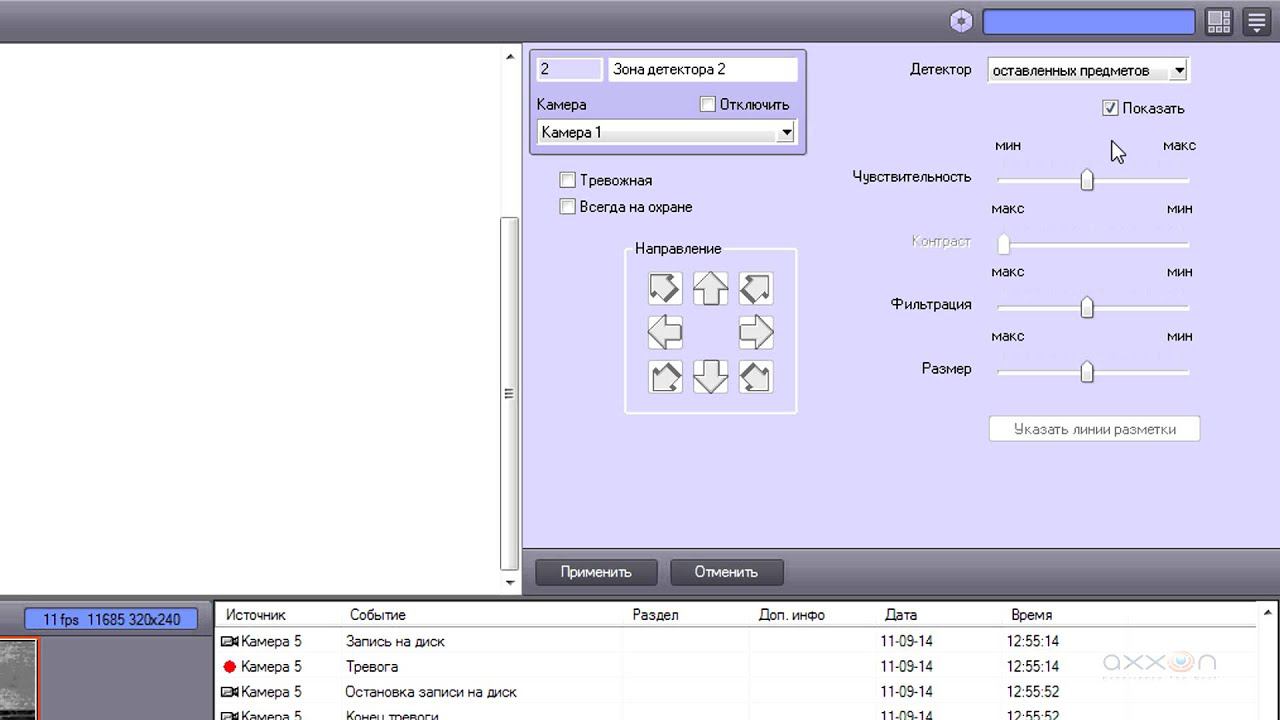Image resolution: width=1280 pixels, height=720 pixels.
Task: Click the down direction arrow in Направление
Action: click(710, 377)
